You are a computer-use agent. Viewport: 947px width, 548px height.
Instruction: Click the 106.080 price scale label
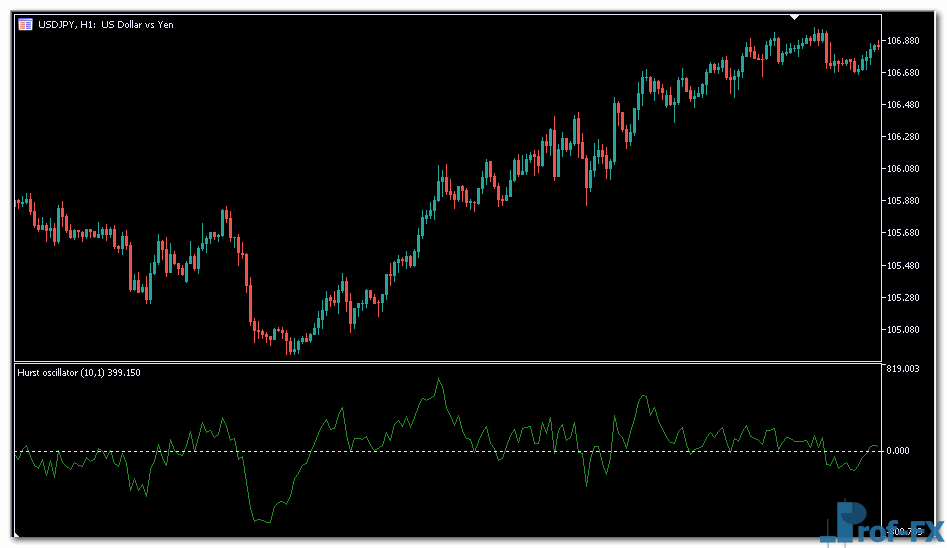[902, 169]
